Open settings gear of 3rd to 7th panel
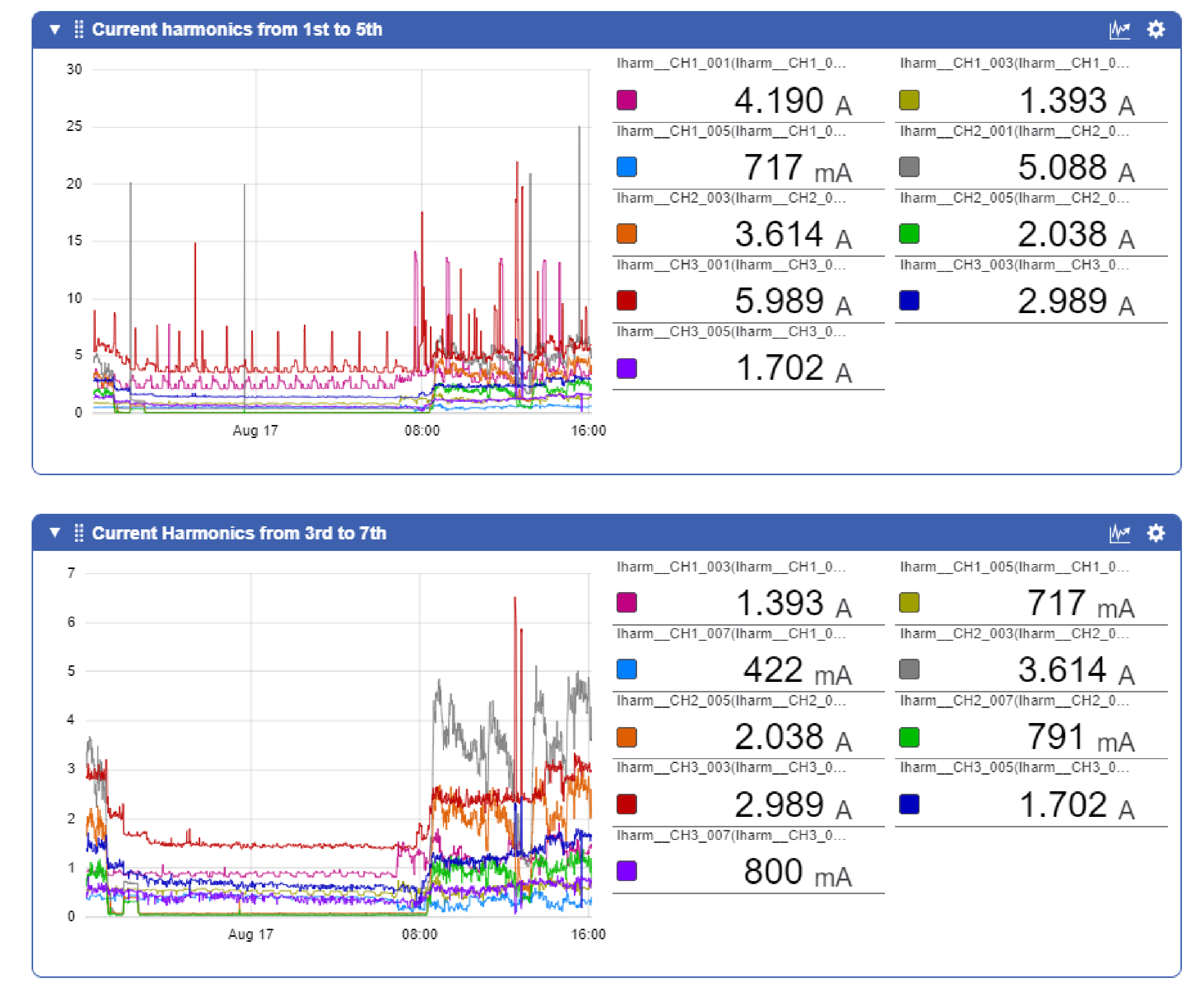1204x1000 pixels. point(1155,533)
